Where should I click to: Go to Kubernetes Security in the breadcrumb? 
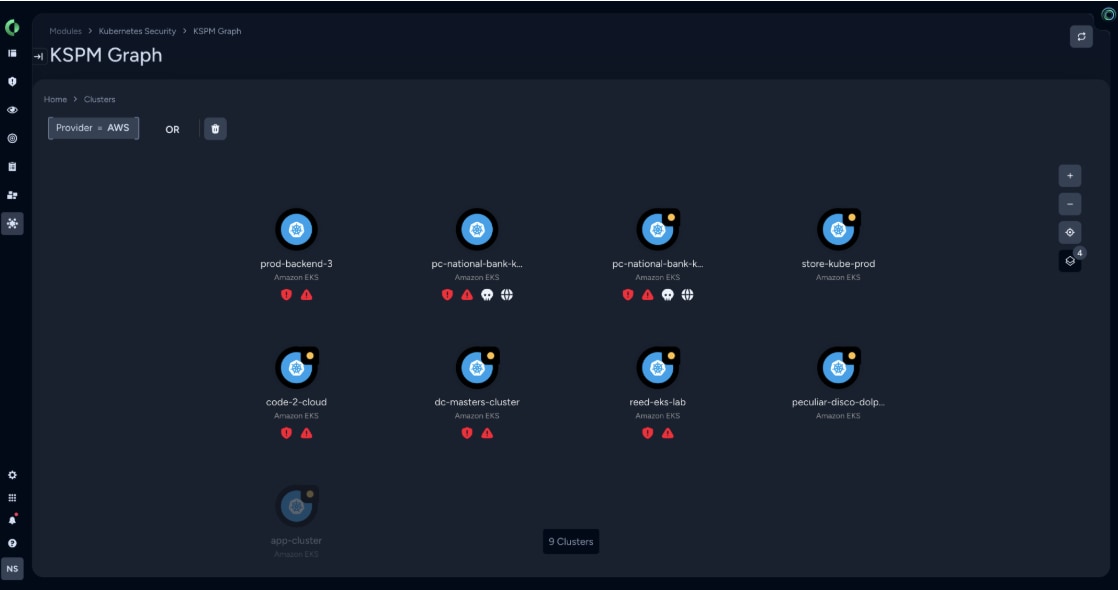137,31
